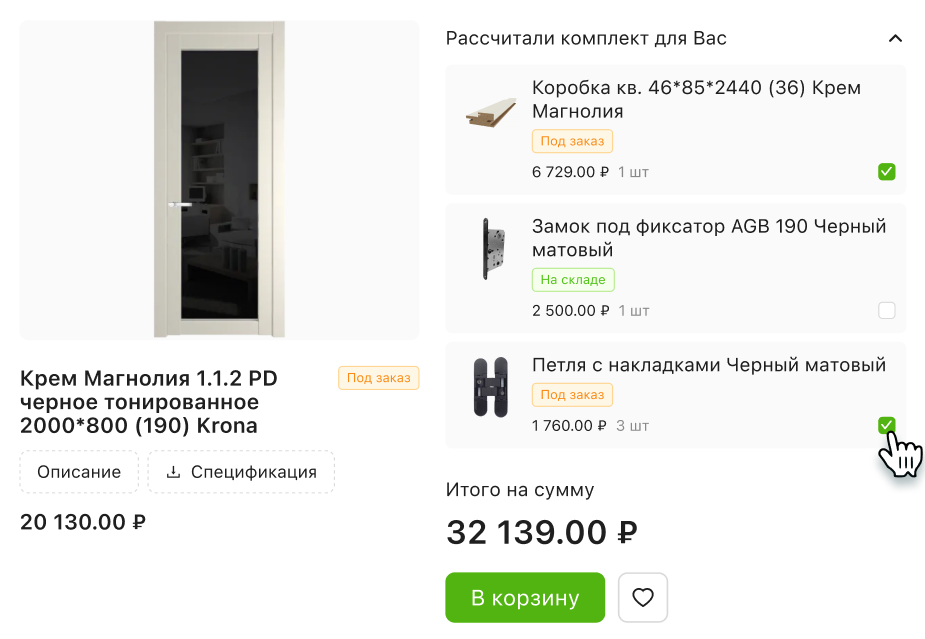Image resolution: width=925 pixels, height=639 pixels.
Task: Click the large door product photo
Action: [219, 180]
